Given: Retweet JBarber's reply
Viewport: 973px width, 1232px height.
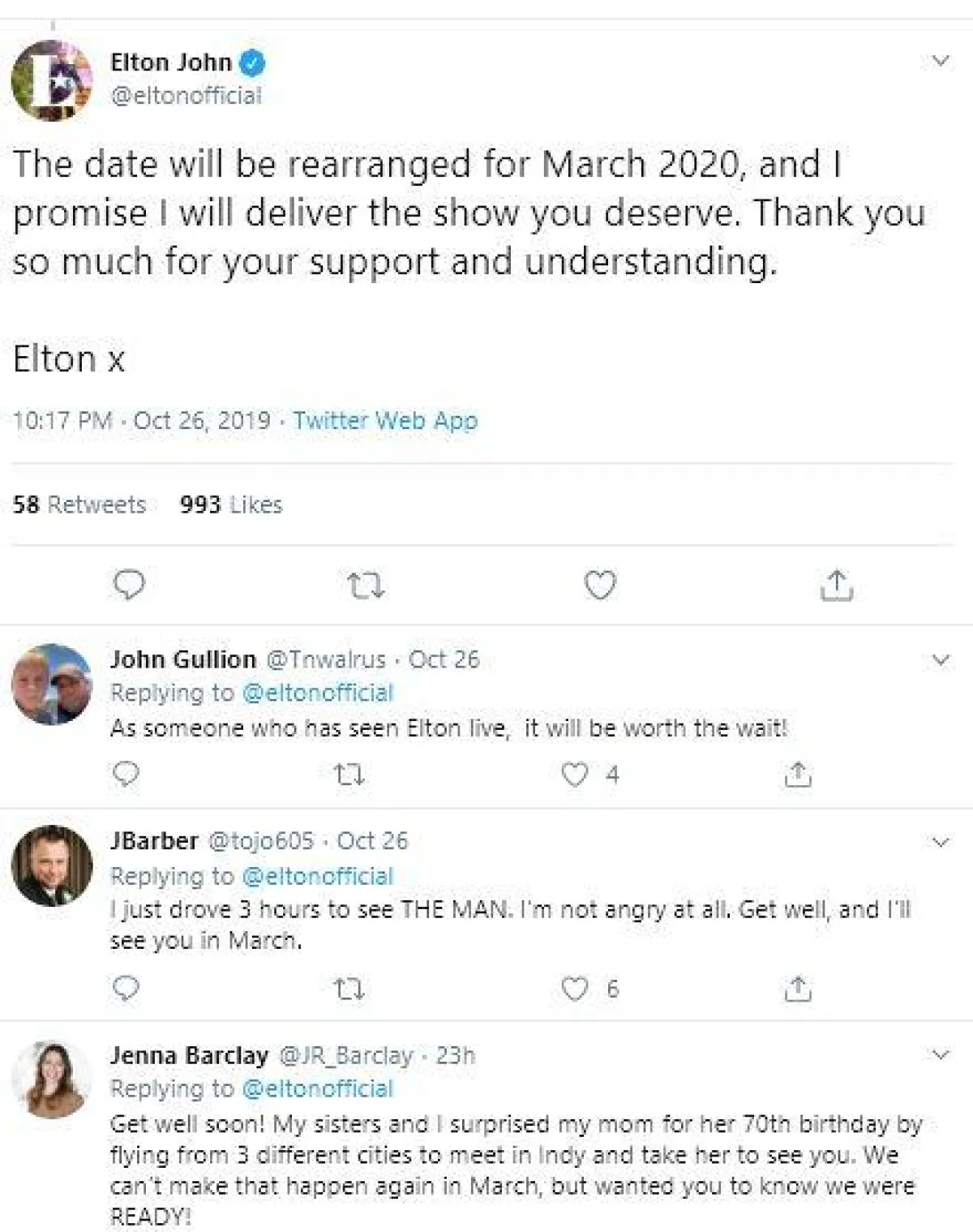Looking at the screenshot, I should pyautogui.click(x=349, y=989).
